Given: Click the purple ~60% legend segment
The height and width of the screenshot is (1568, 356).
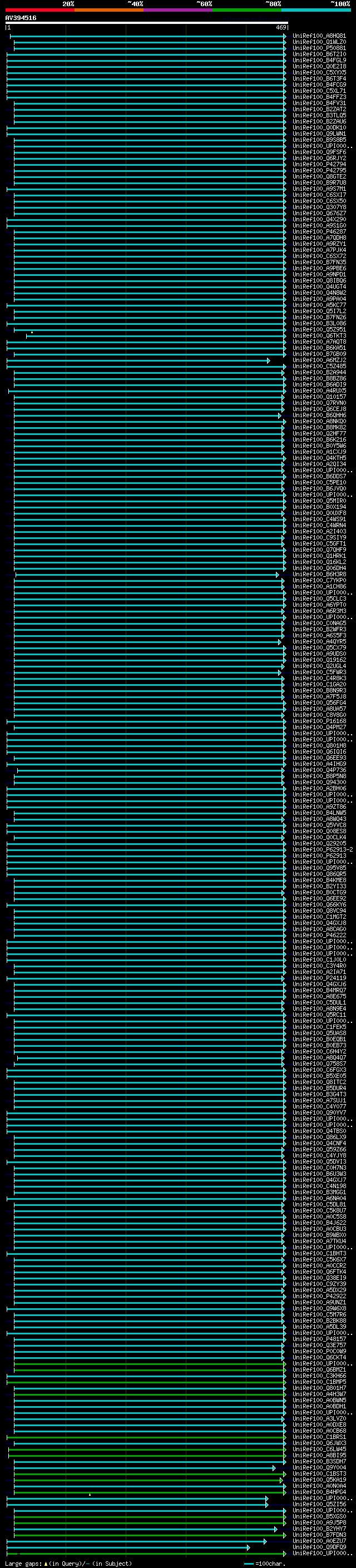Looking at the screenshot, I should pyautogui.click(x=177, y=10).
